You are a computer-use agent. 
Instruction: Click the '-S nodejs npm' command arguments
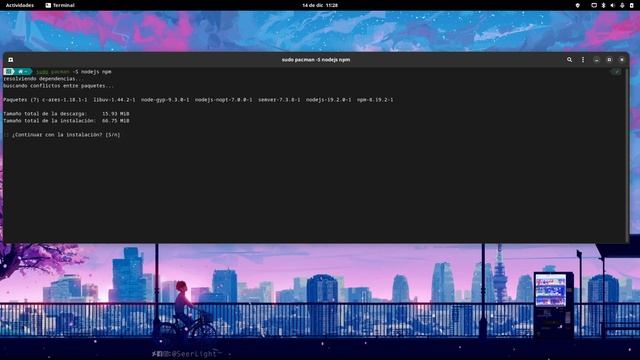pyautogui.click(x=92, y=72)
